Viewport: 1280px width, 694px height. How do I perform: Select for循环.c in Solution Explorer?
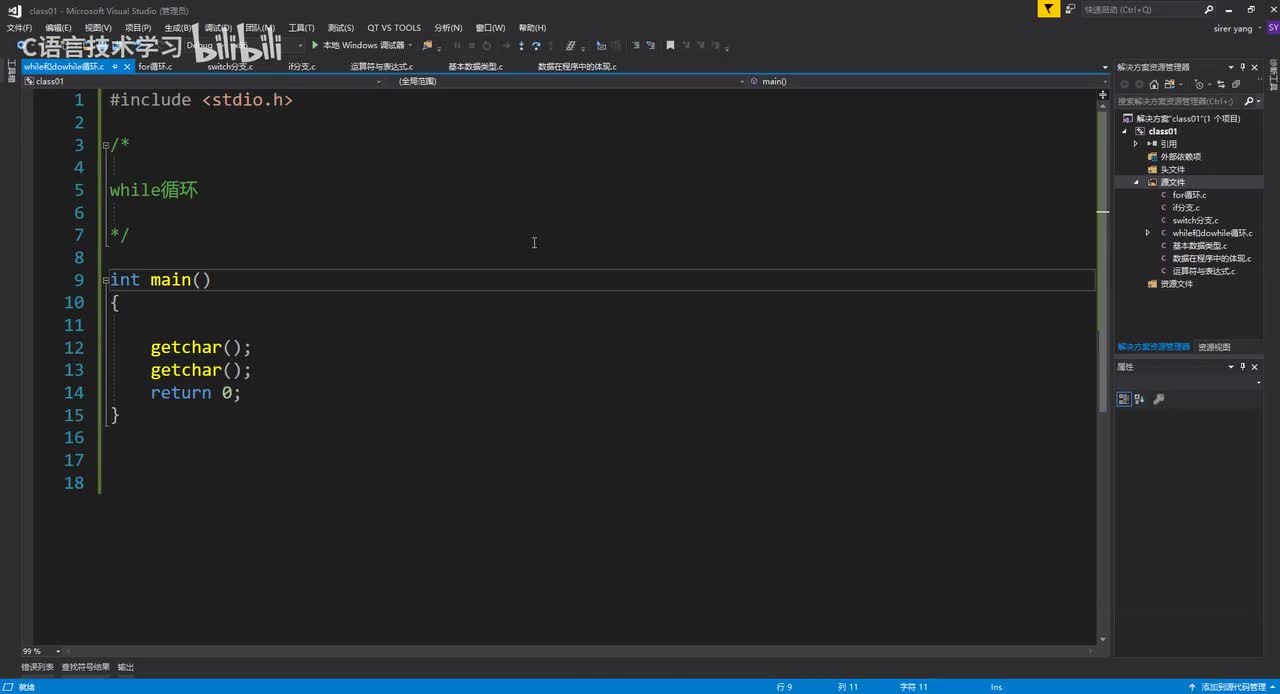click(1189, 195)
